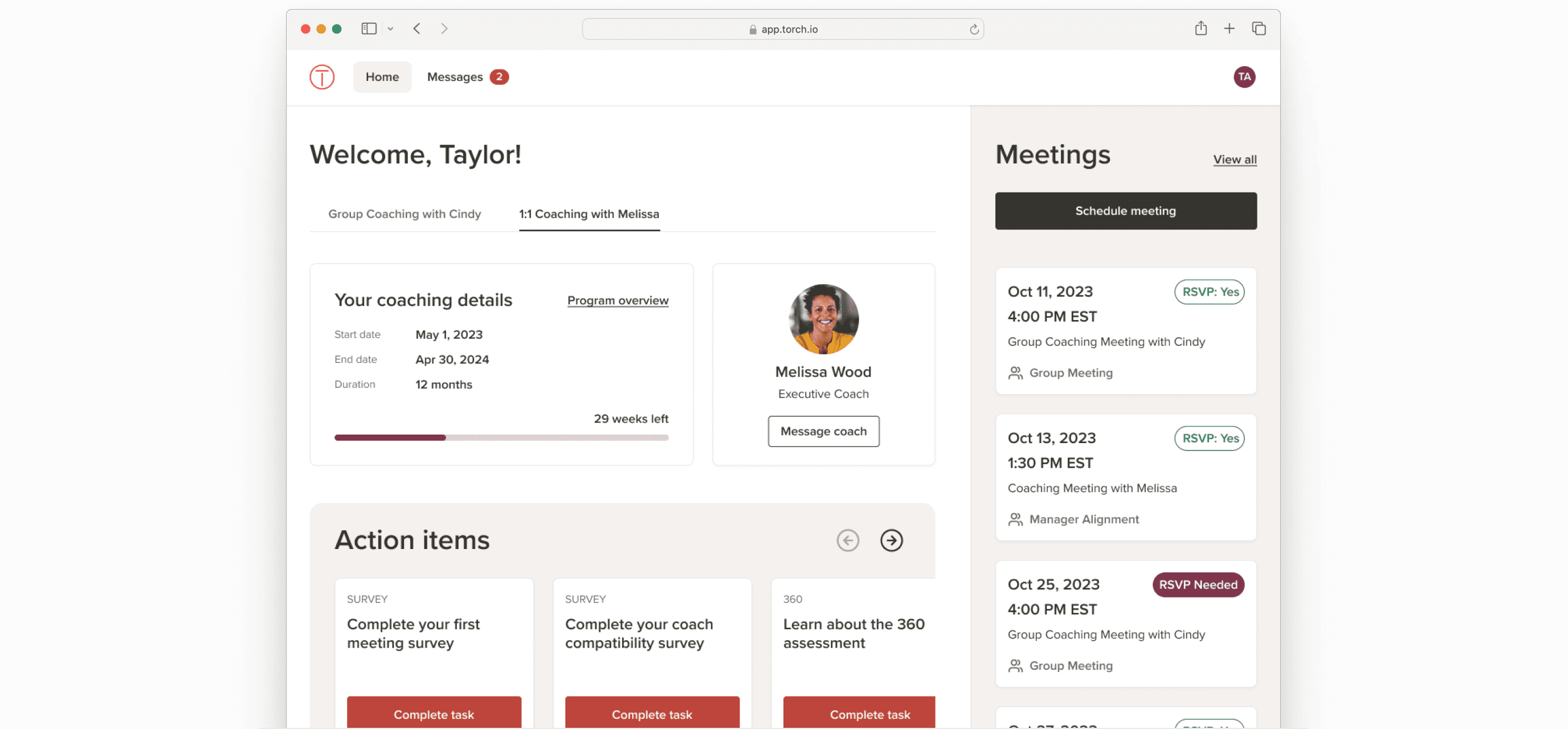Image resolution: width=1568 pixels, height=729 pixels.
Task: Switch to the Group Coaching with Cindy tab
Action: (404, 214)
